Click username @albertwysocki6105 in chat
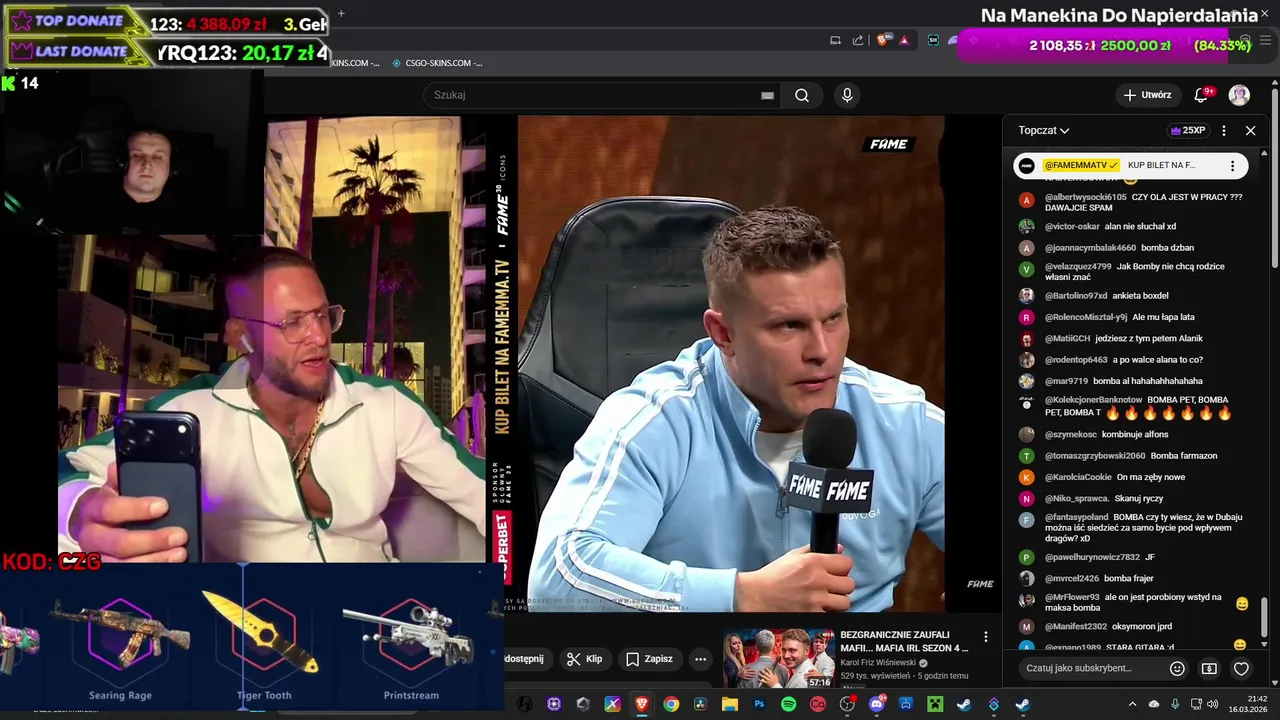The height and width of the screenshot is (720, 1280). pyautogui.click(x=1085, y=197)
